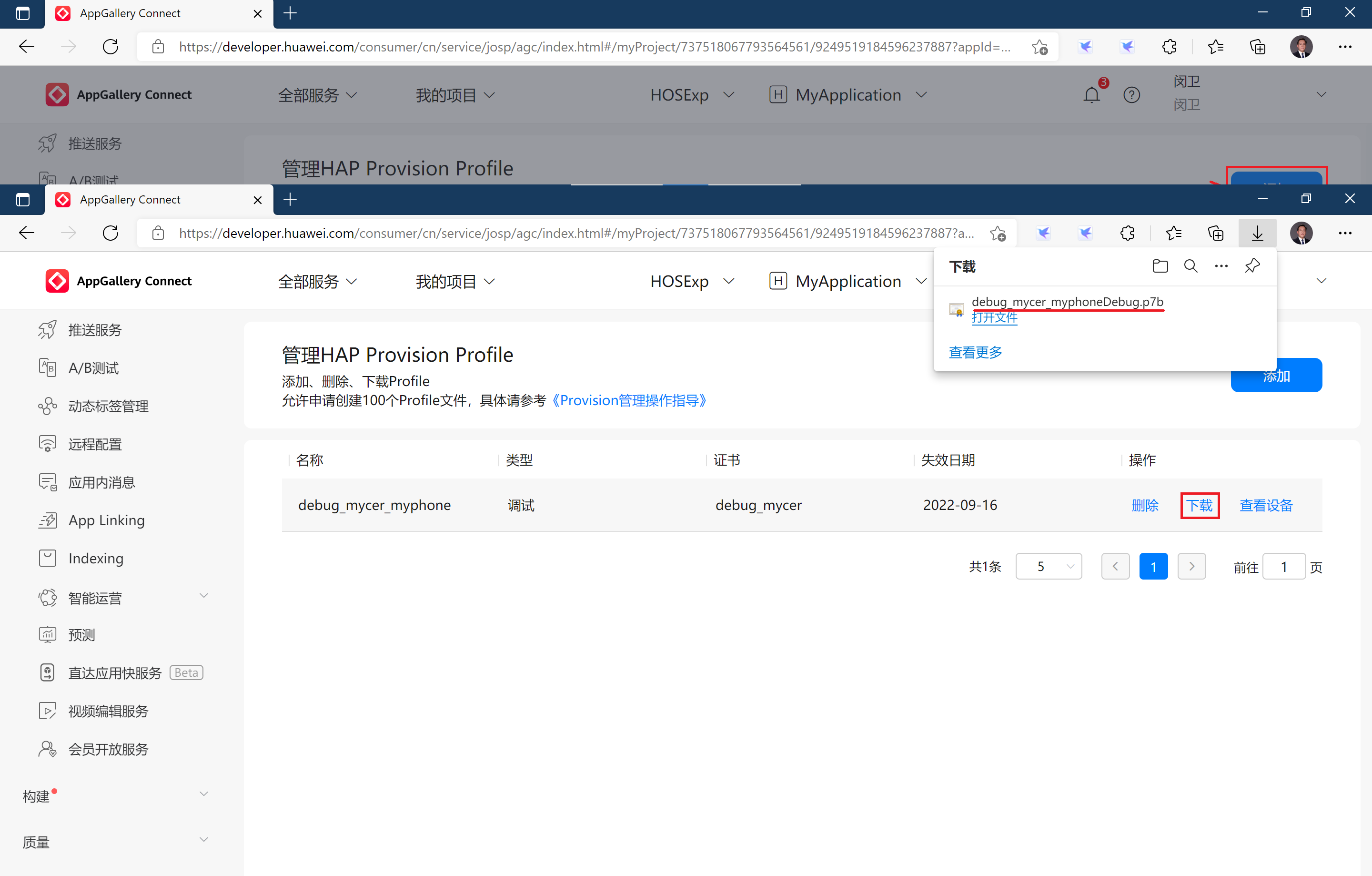Screen dimensions: 1372x876
Task: Click 查看更多 in downloads popup
Action: click(976, 352)
